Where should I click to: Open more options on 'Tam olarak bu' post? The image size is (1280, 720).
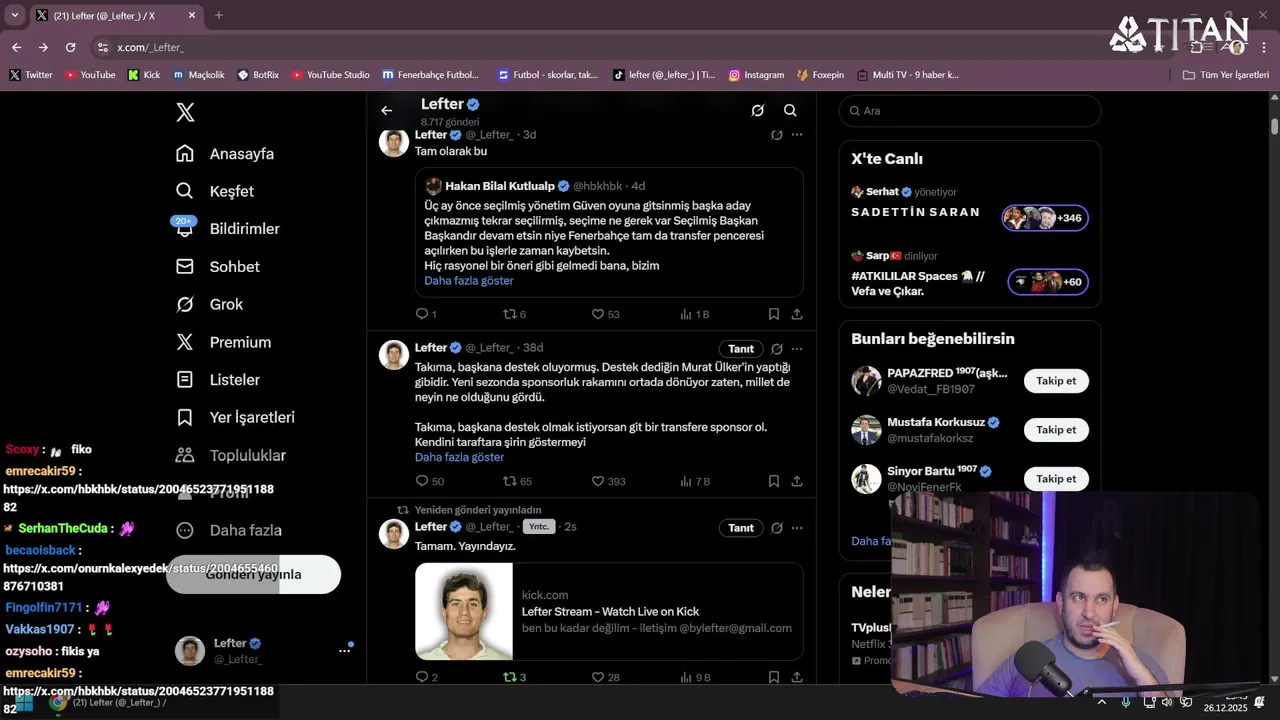(x=797, y=135)
